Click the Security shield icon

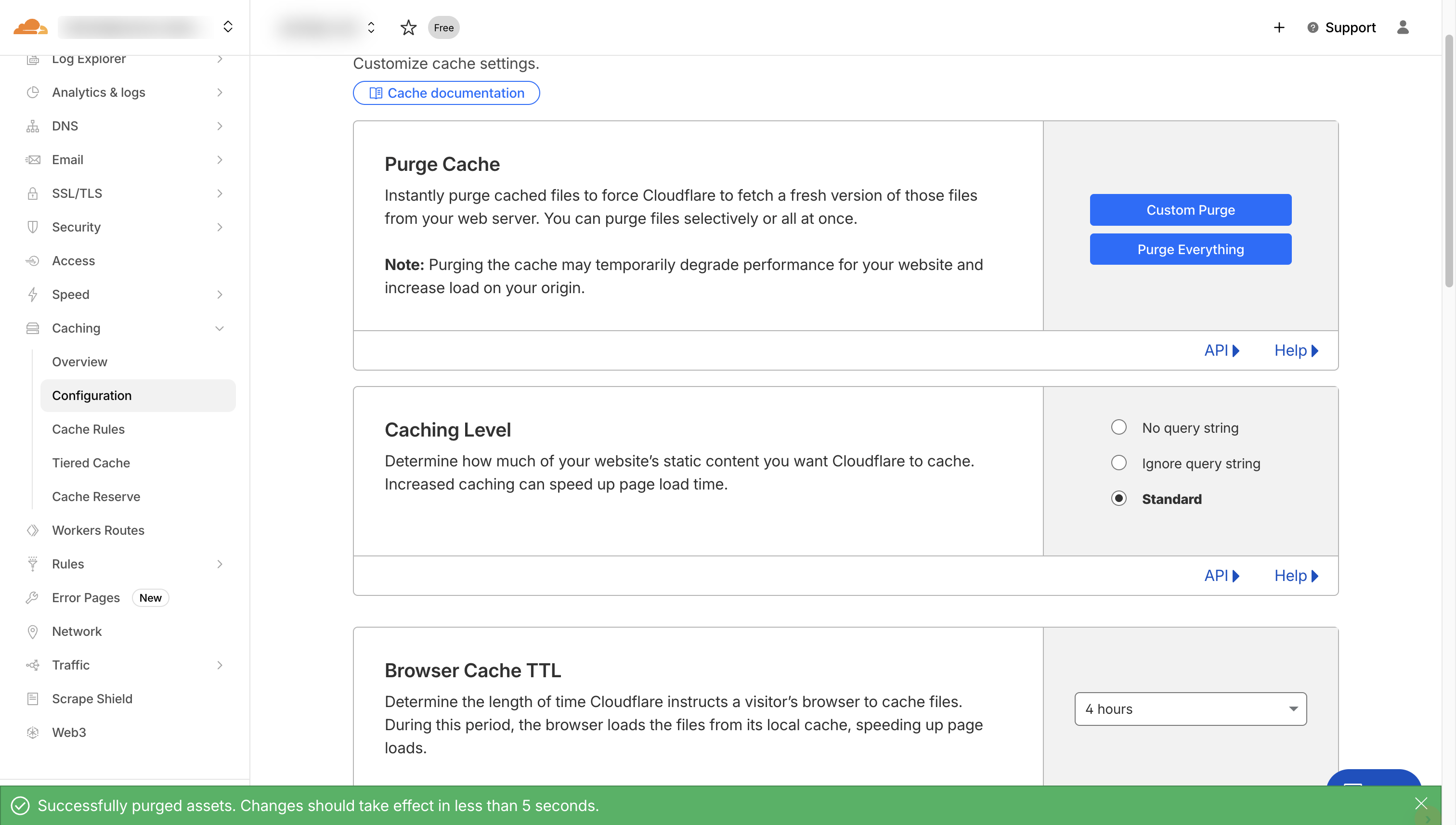coord(32,227)
